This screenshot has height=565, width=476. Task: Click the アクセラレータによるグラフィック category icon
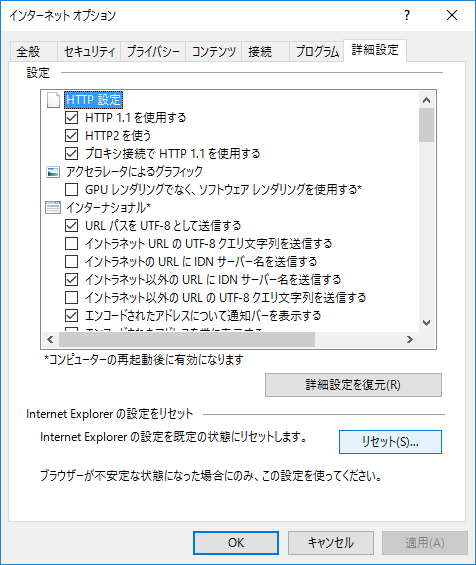tap(53, 172)
